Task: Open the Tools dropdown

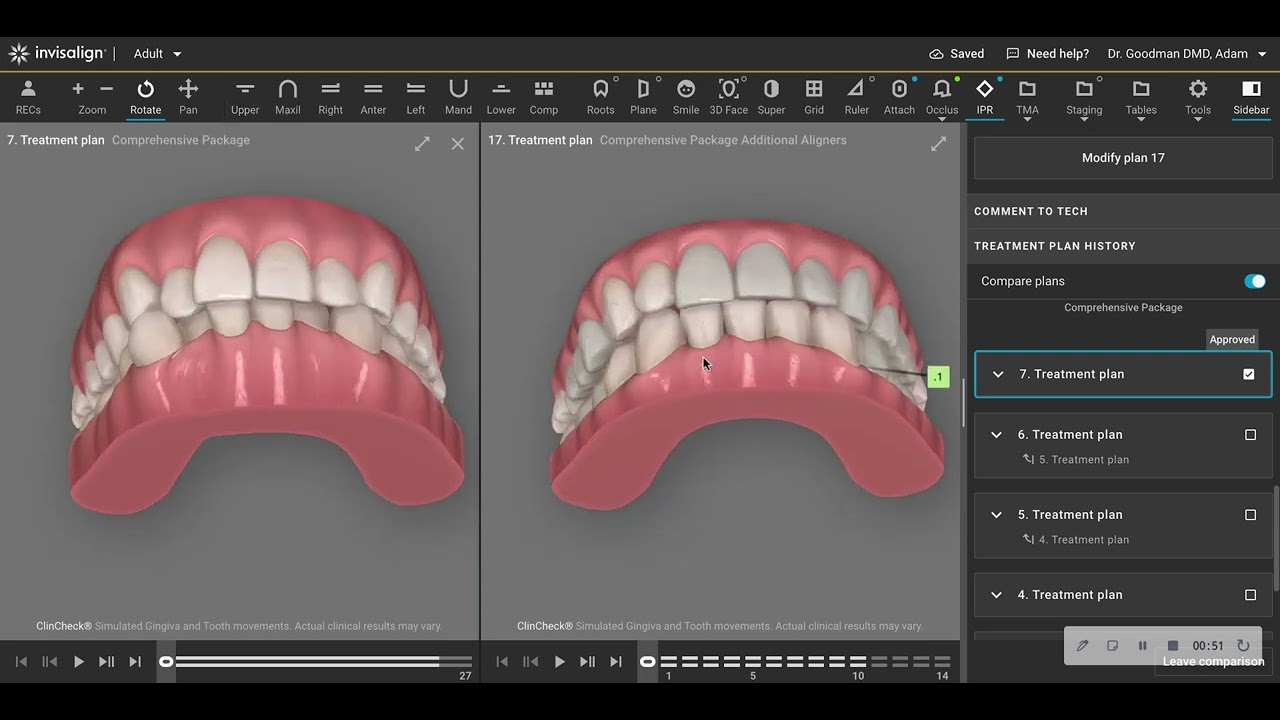Action: 1198,99
